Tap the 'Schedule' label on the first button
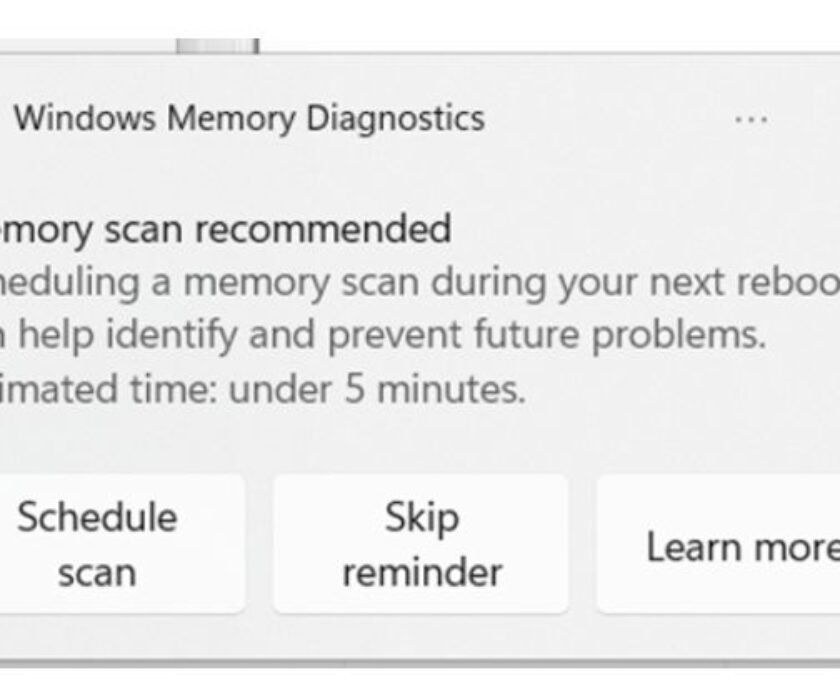Viewport: 840px width, 700px height. [97, 517]
